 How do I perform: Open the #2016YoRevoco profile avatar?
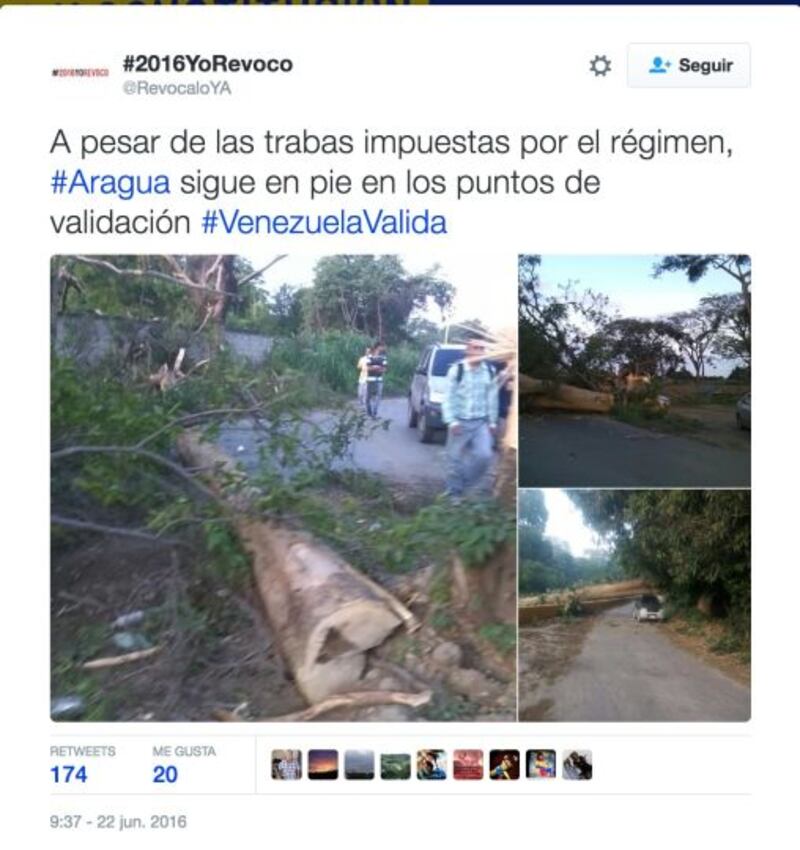(x=80, y=73)
